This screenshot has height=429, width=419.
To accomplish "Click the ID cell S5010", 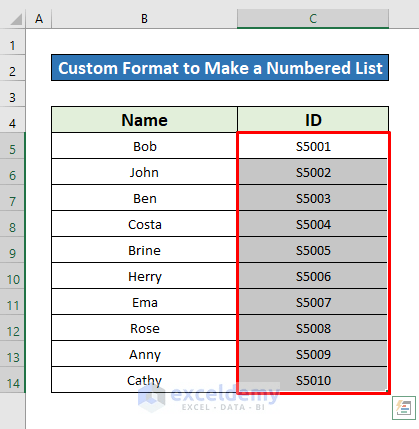I will (x=313, y=380).
